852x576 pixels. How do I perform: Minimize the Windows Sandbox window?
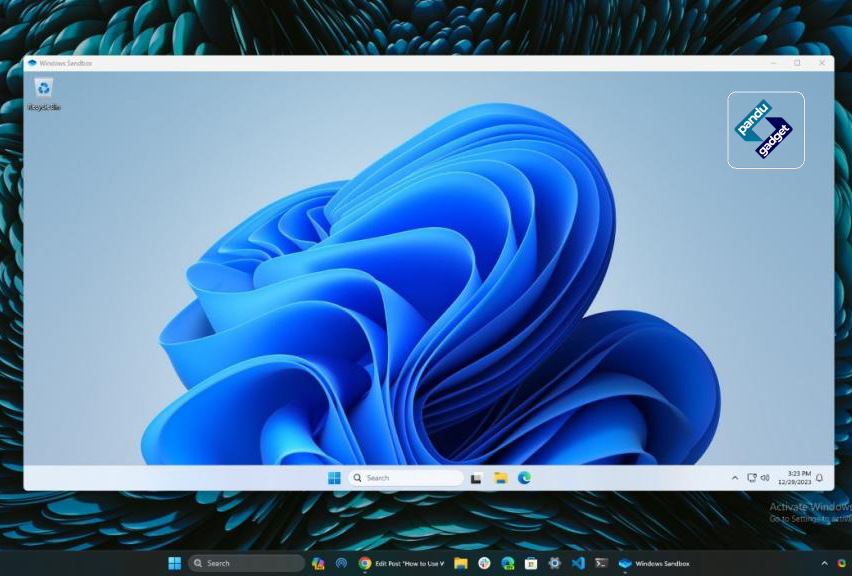click(773, 63)
